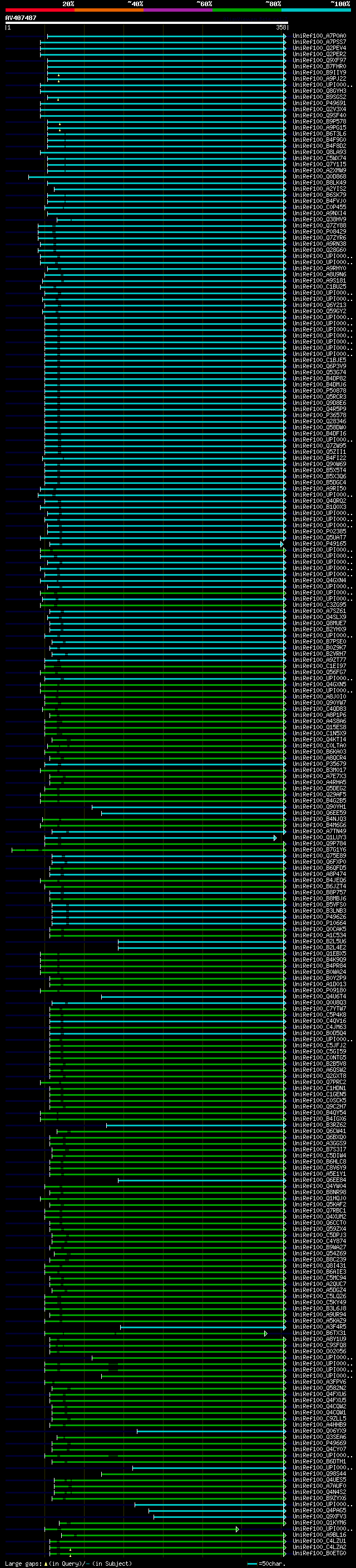356x1568 pixels.
Task: Select the UniRef100_B6SK79 label
Action: coord(319,195)
